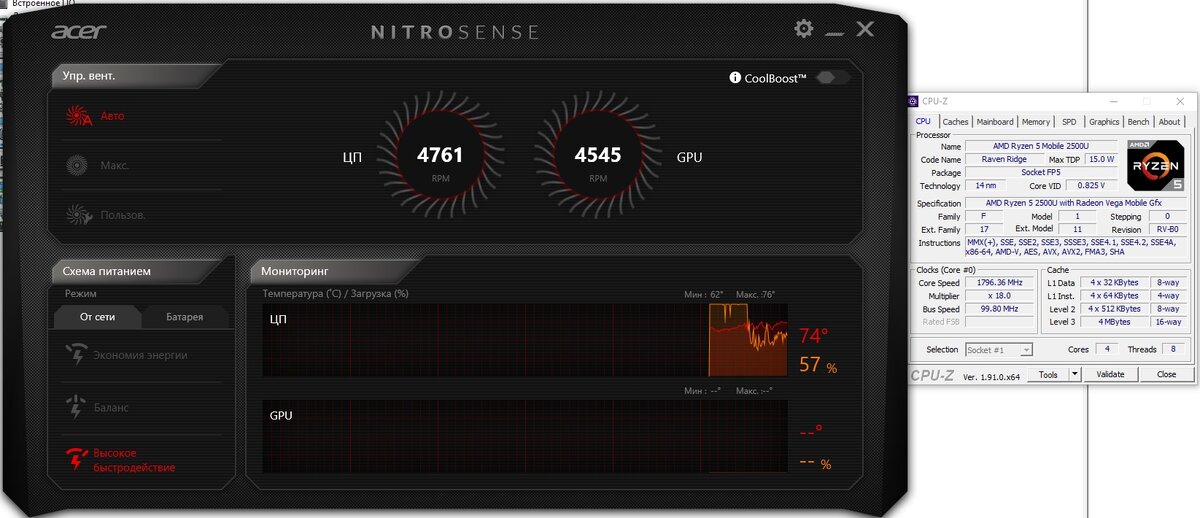Click the Экономия энергии plug icon

(x=76, y=355)
